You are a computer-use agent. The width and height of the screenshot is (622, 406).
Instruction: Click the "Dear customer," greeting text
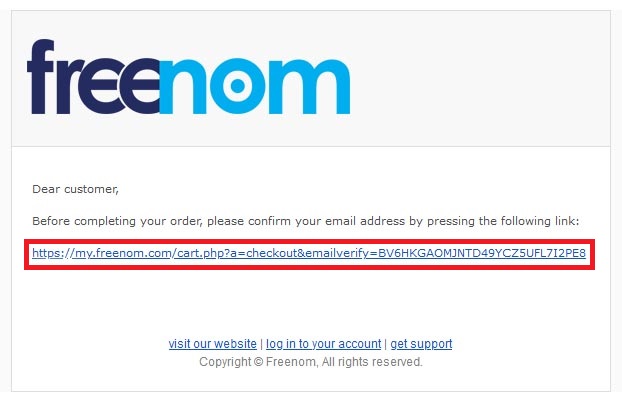click(x=75, y=189)
